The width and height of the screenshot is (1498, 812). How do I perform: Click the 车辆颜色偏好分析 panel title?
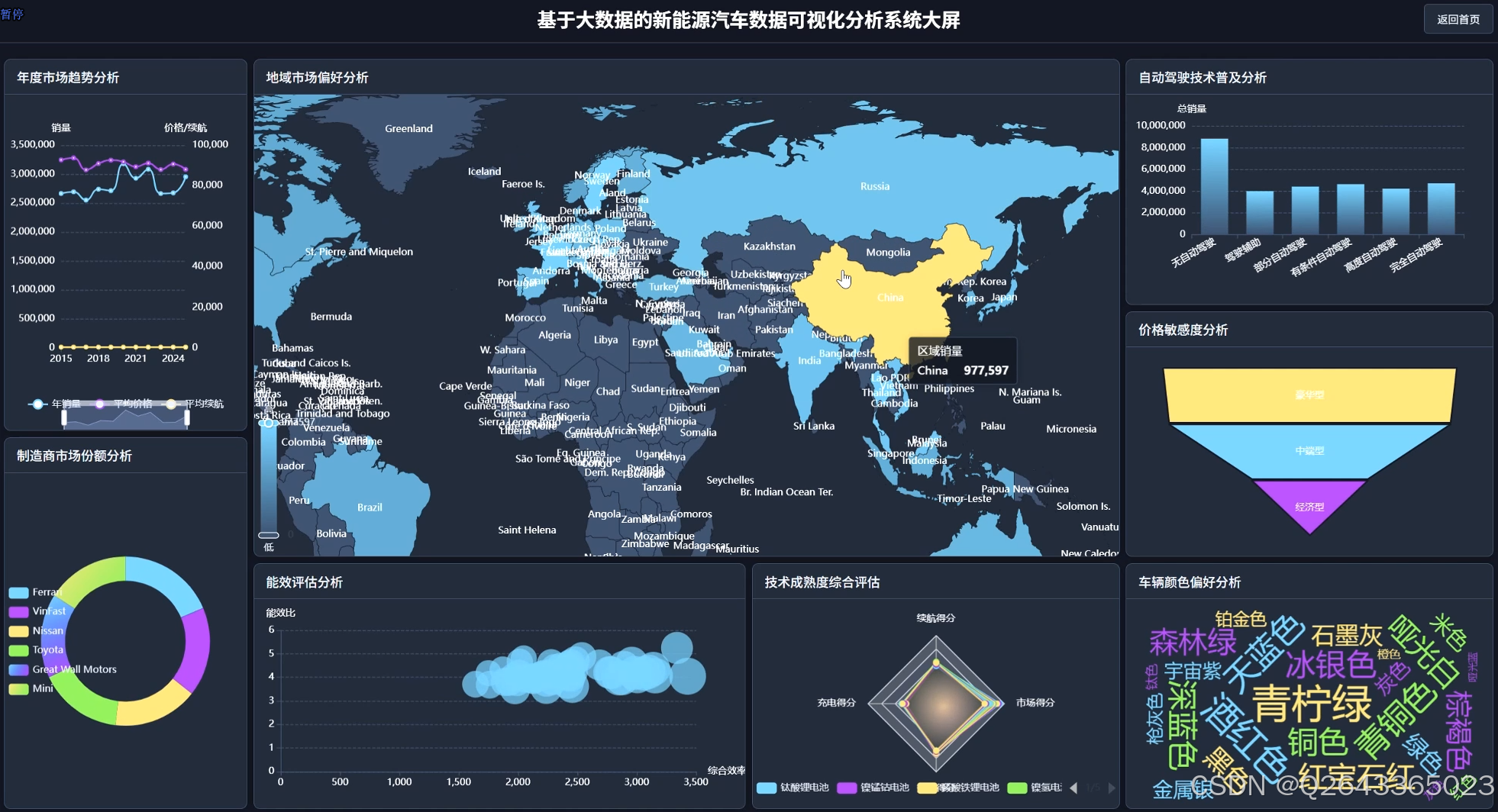click(x=1190, y=583)
